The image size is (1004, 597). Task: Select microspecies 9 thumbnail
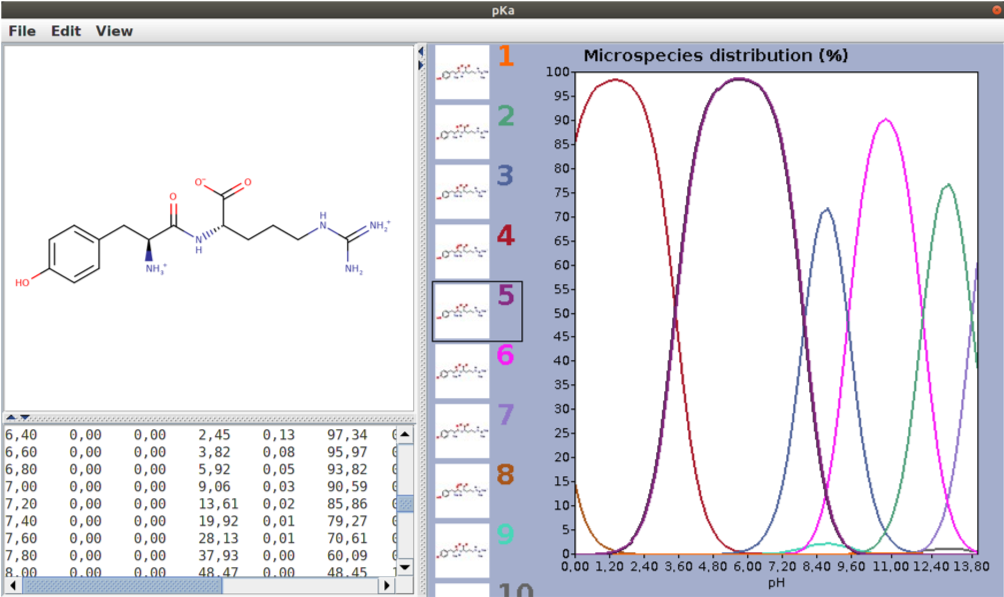click(462, 550)
